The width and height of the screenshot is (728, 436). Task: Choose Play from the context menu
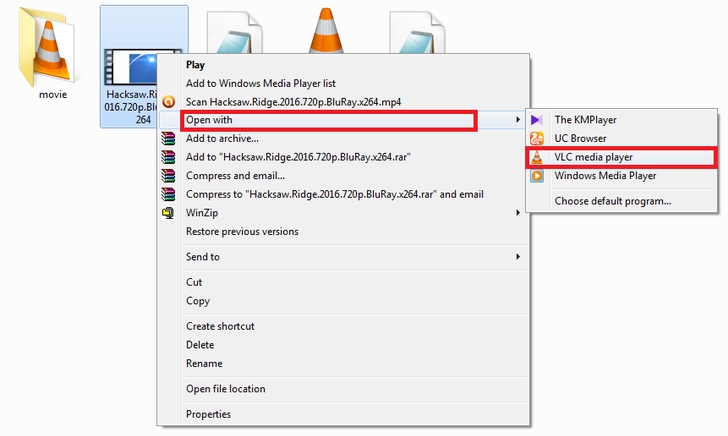[195, 65]
